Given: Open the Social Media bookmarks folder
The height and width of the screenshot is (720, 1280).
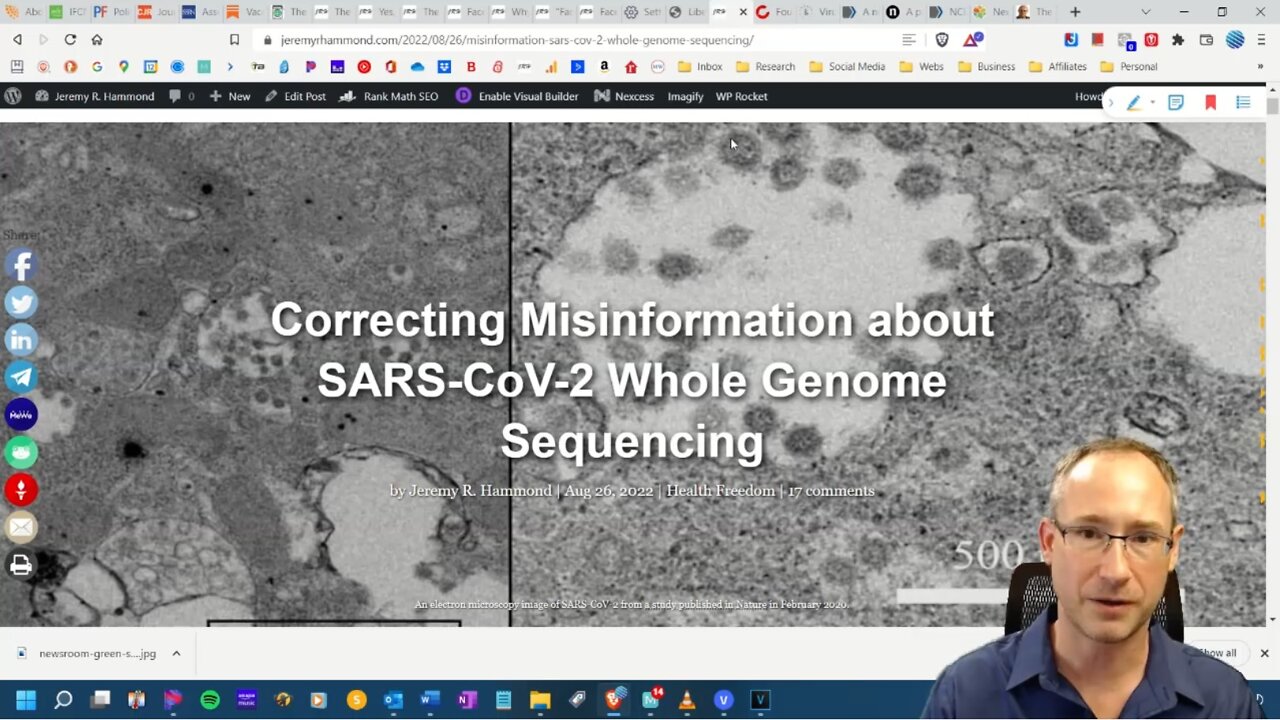Looking at the screenshot, I should pyautogui.click(x=847, y=67).
